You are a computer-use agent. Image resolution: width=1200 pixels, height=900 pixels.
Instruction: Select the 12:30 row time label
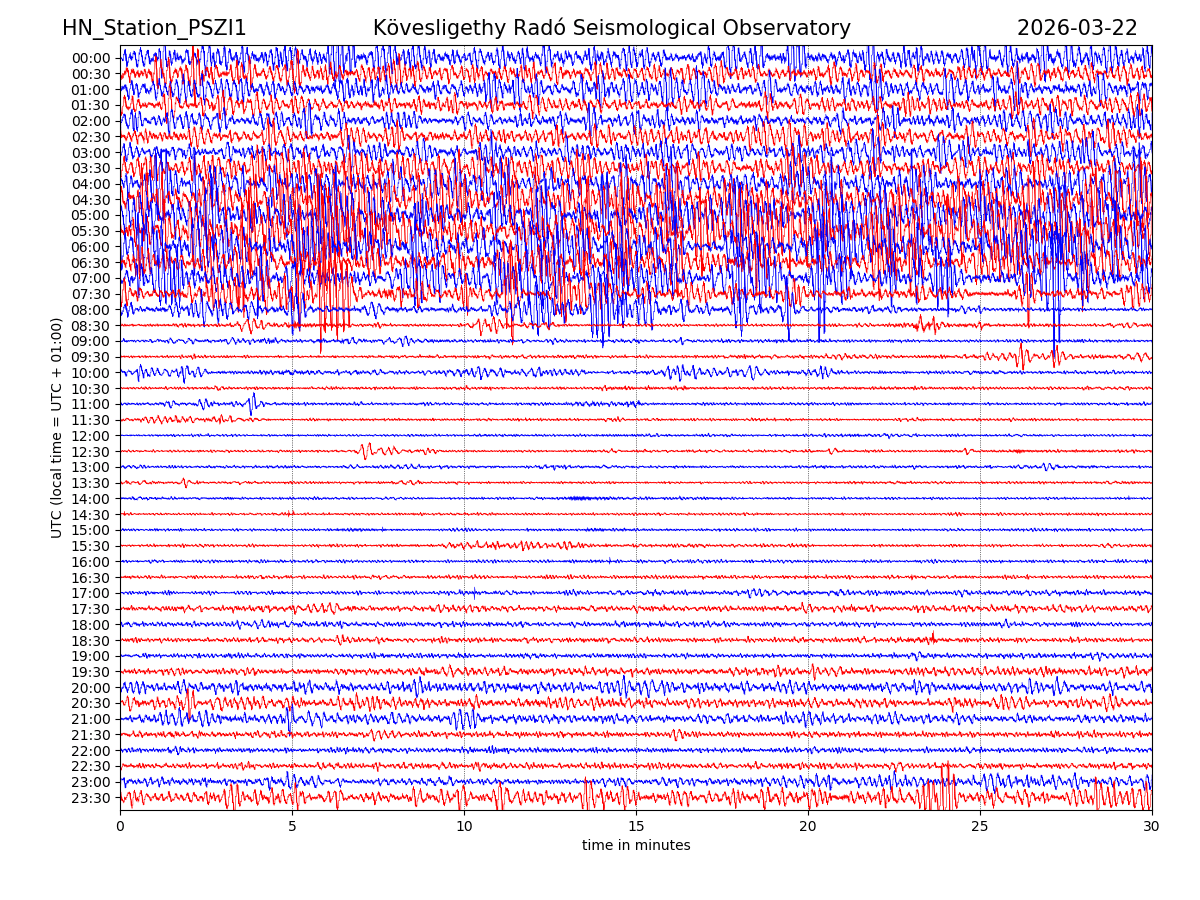[90, 452]
